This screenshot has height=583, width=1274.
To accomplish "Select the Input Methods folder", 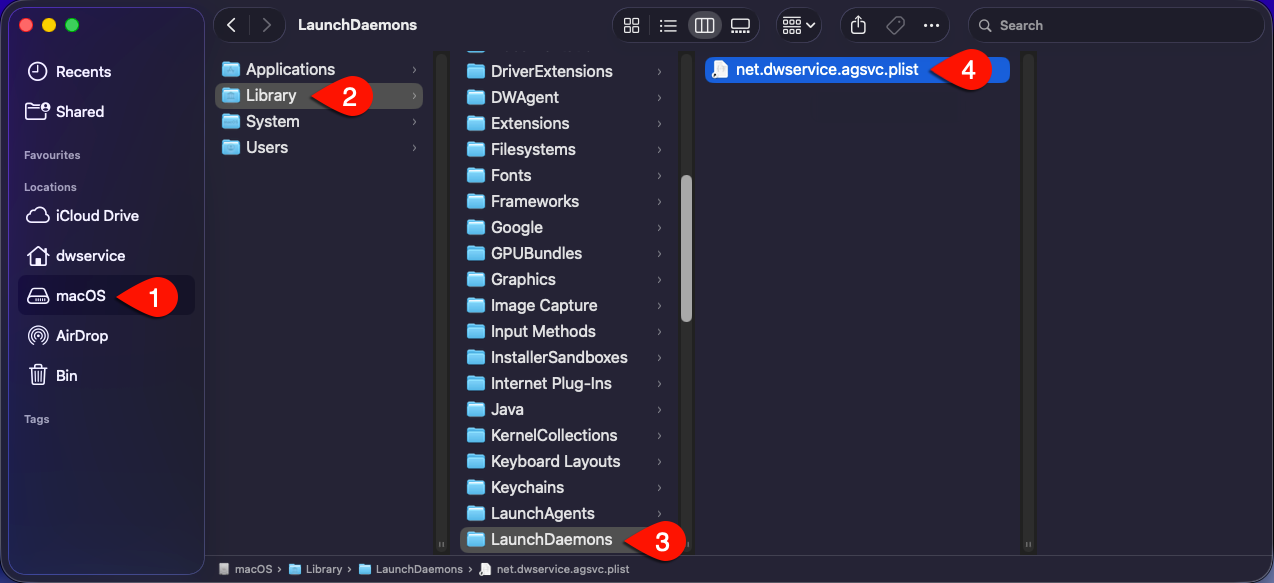I will 565,331.
